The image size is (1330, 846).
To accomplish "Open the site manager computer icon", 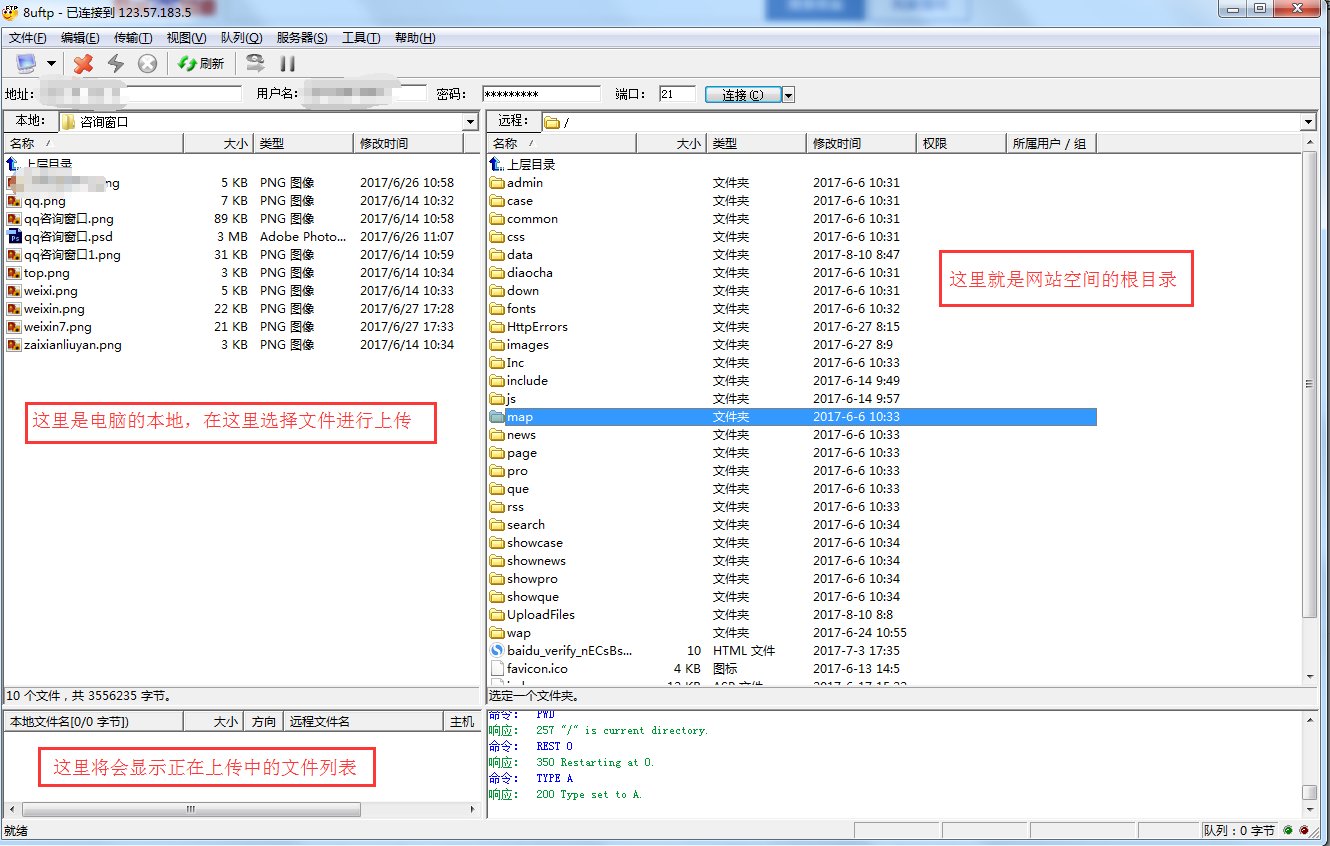I will 26,64.
